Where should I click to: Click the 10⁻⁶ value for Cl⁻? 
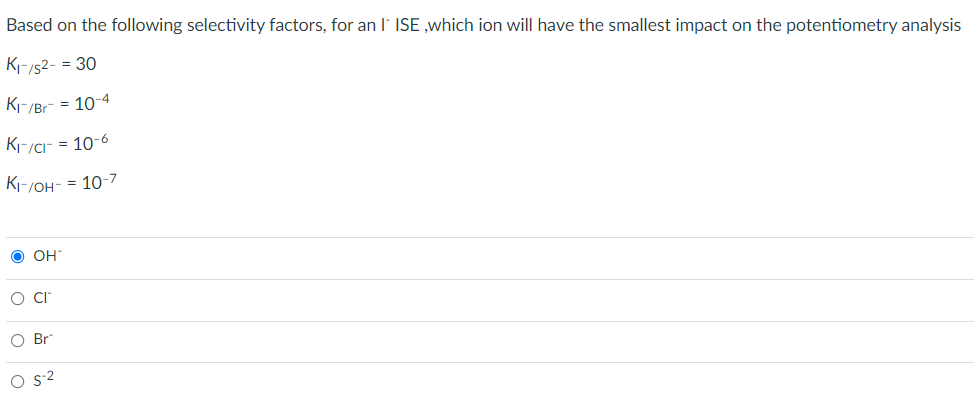[91, 144]
